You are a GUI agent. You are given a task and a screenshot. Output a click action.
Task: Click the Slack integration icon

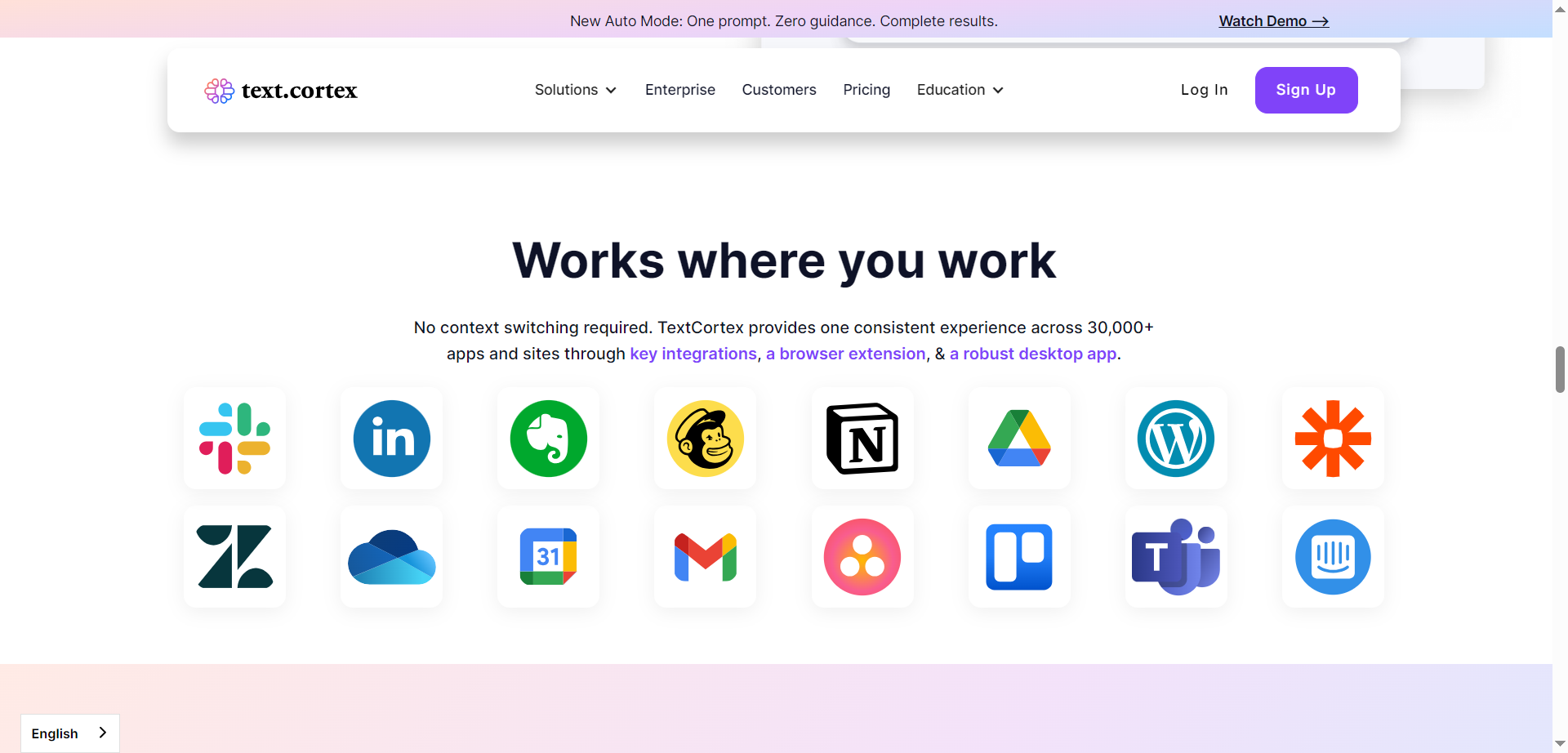pyautogui.click(x=235, y=439)
